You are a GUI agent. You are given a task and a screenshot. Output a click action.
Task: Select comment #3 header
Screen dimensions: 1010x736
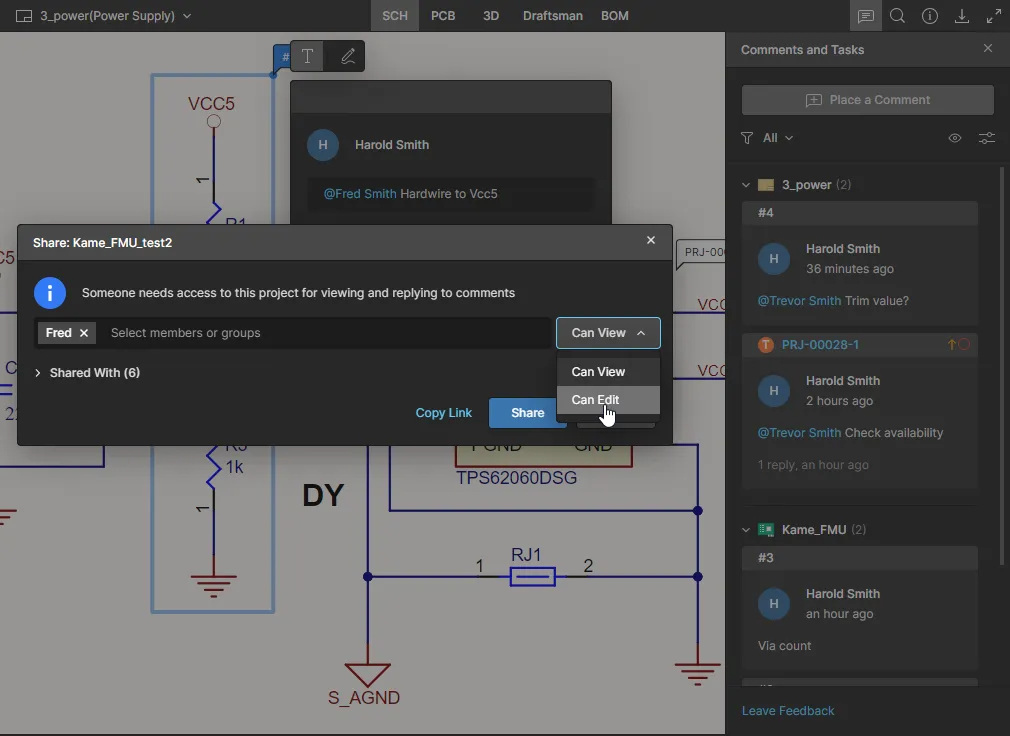click(860, 558)
